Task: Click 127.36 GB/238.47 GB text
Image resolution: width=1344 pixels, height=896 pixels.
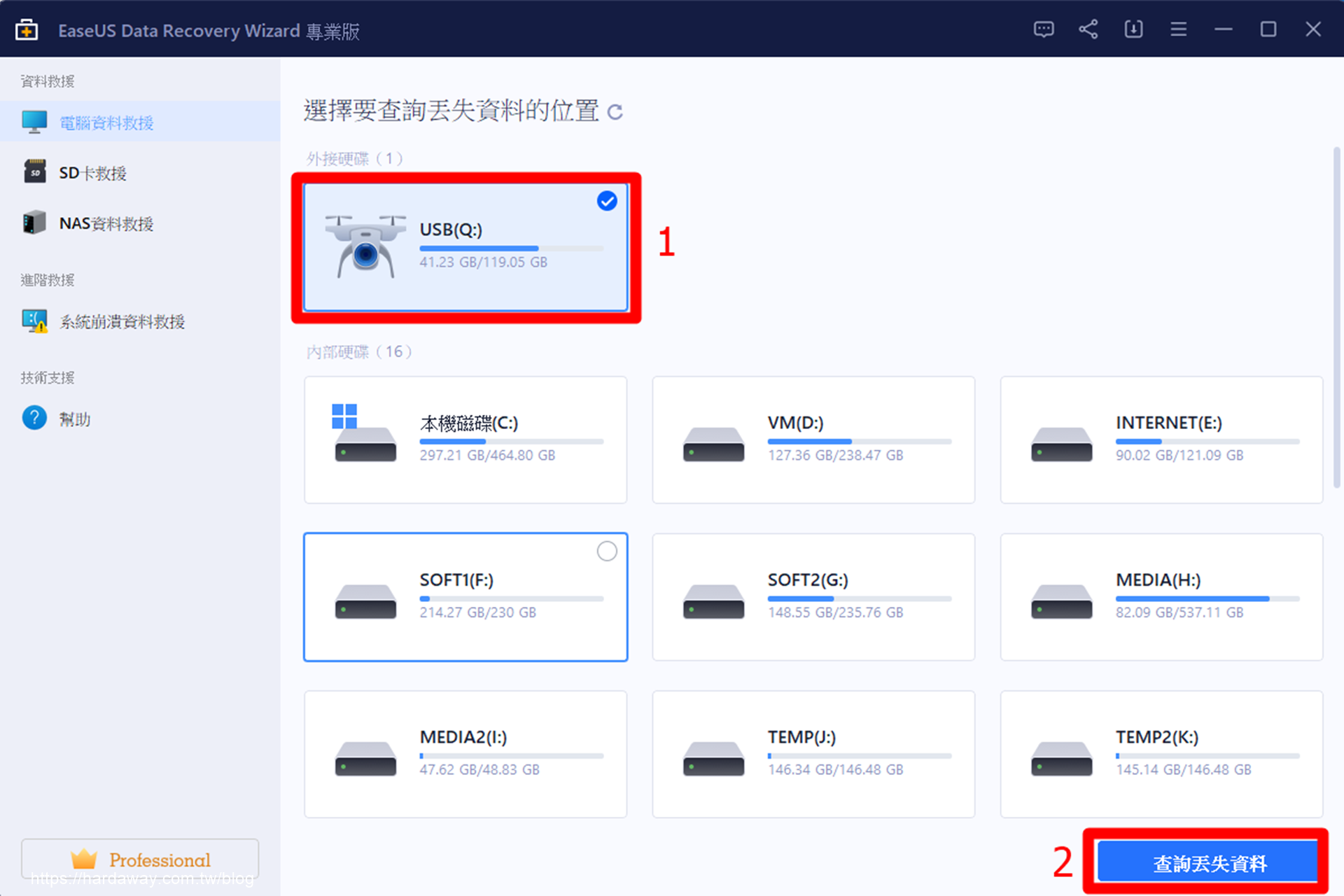Action: pyautogui.click(x=835, y=456)
